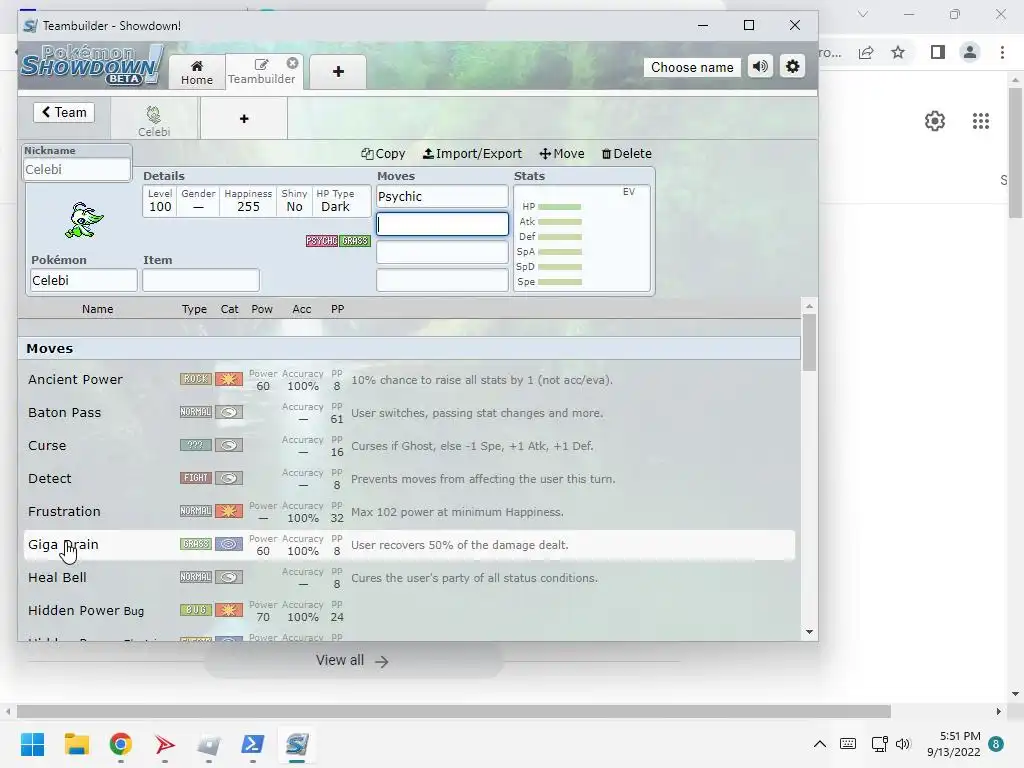Copy this Pokémon set
Image resolution: width=1024 pixels, height=768 pixels.
[x=383, y=153]
